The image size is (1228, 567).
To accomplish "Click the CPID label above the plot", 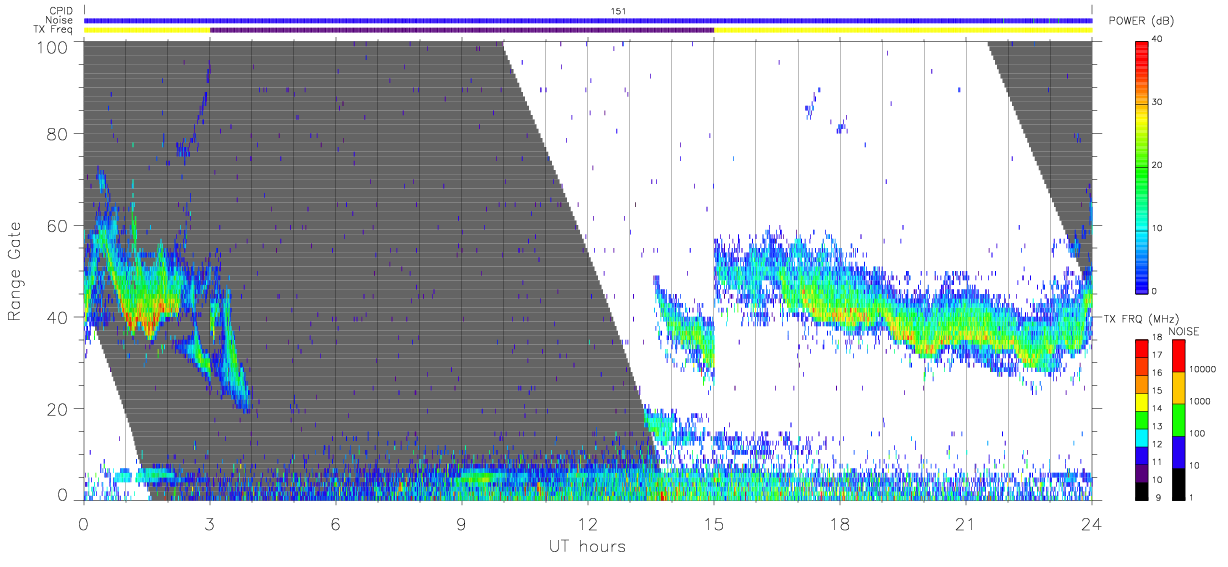I will coord(60,11).
